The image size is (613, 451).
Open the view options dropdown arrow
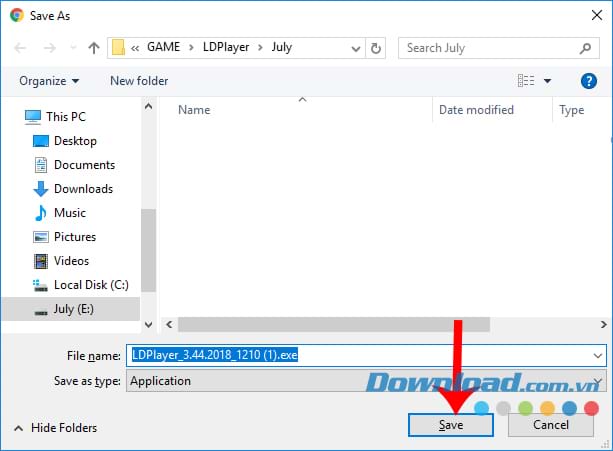click(547, 81)
